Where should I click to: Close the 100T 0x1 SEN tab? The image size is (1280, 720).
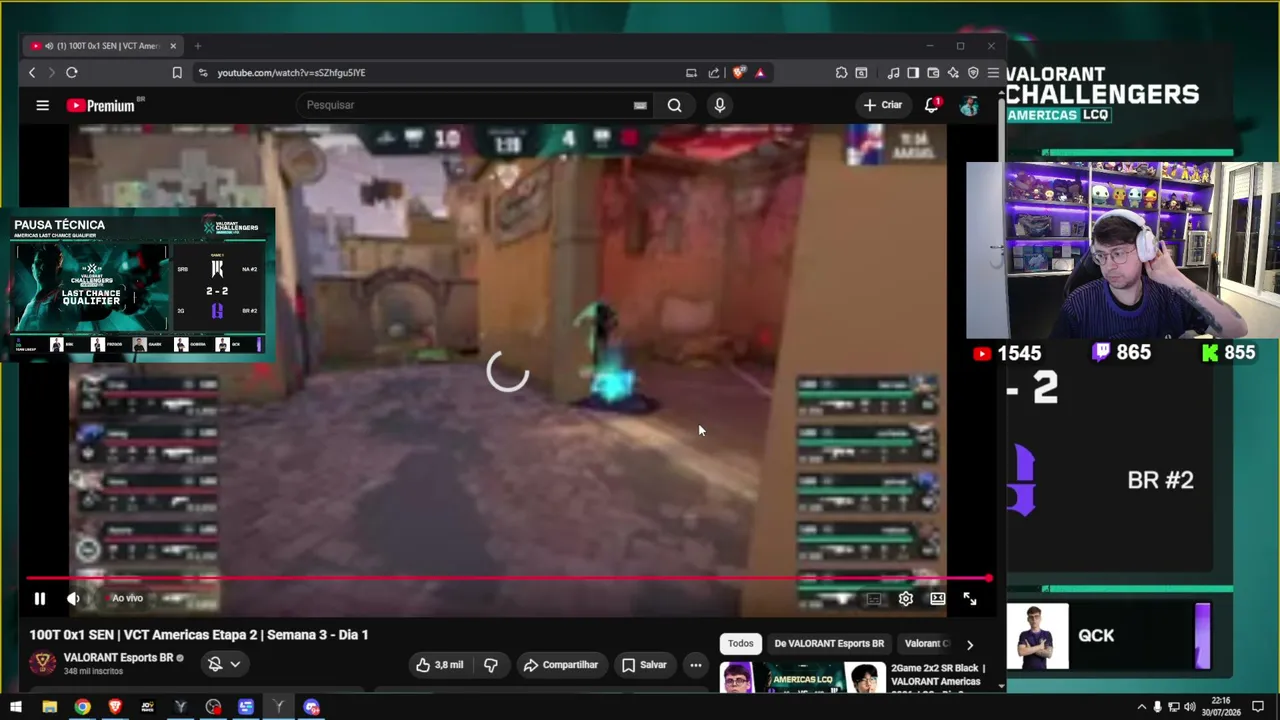[173, 46]
